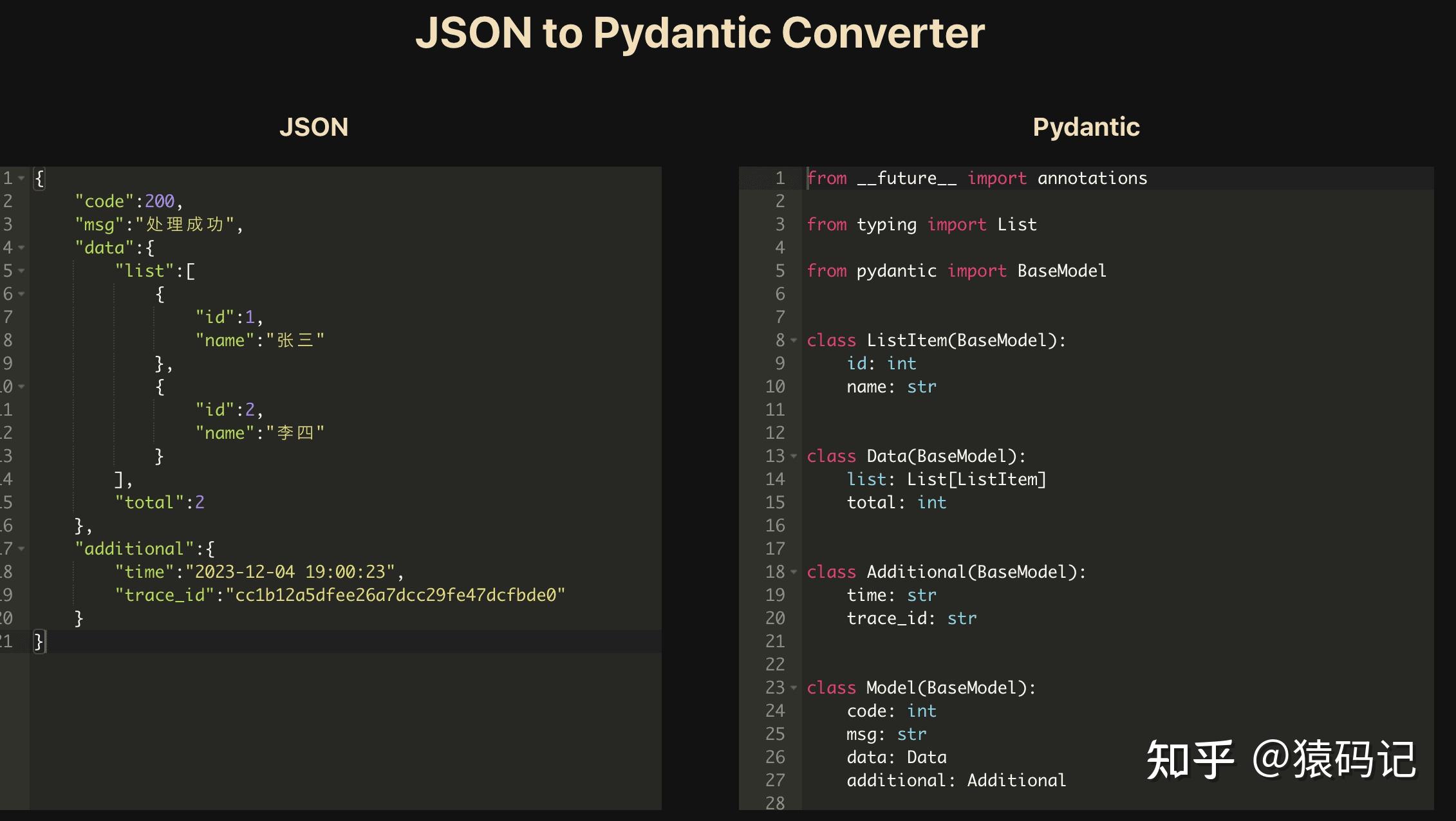This screenshot has width=1456, height=821.
Task: Select the JSON panel heading
Action: tap(315, 127)
